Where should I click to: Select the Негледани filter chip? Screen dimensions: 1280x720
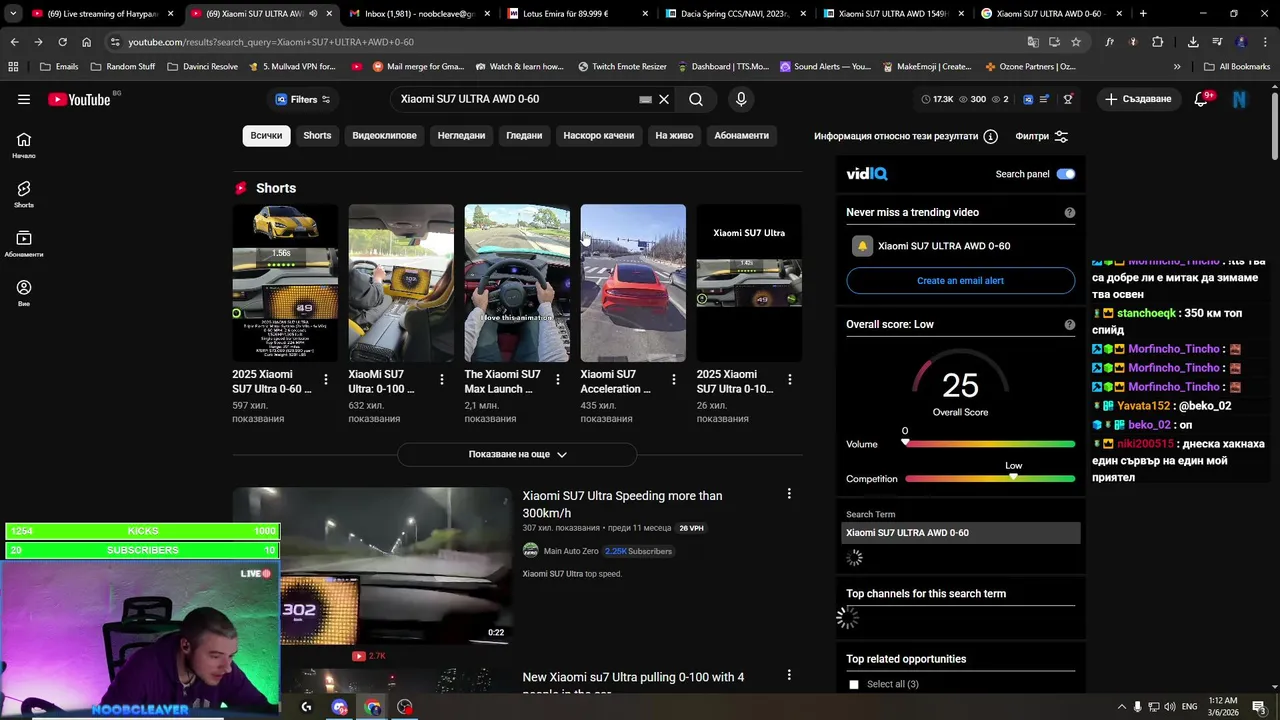click(461, 135)
